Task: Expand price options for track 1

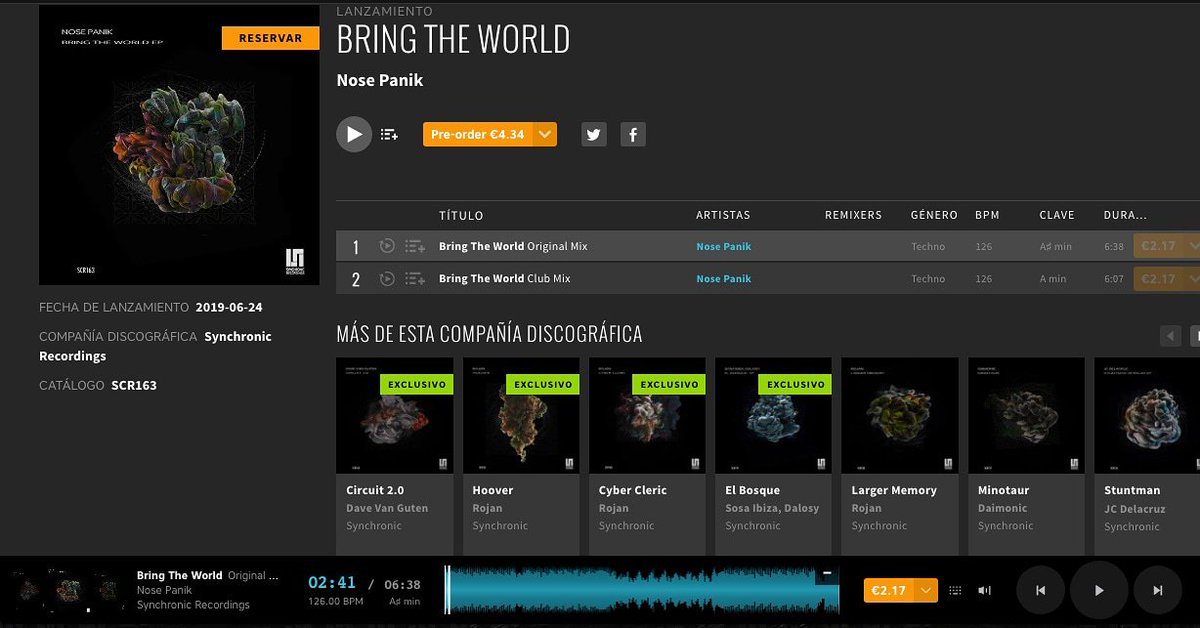Action: click(x=1191, y=246)
